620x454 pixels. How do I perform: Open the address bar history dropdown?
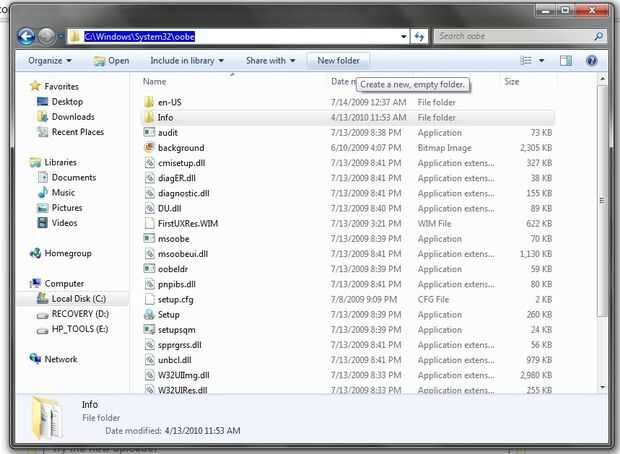[x=403, y=37]
